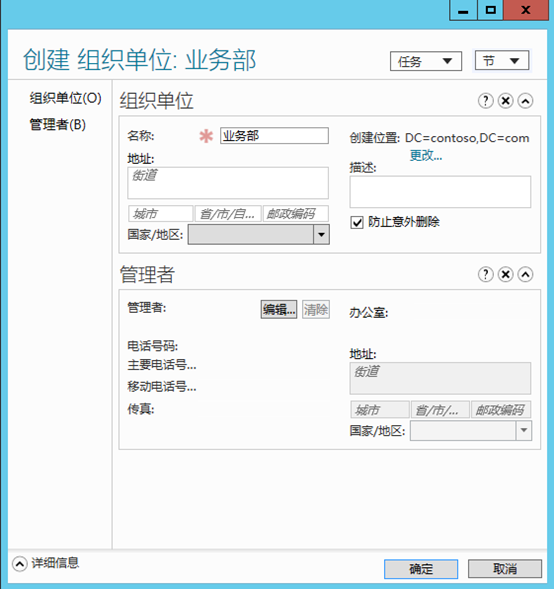
Task: Toggle 防止意外删除 checkbox
Action: point(357,222)
